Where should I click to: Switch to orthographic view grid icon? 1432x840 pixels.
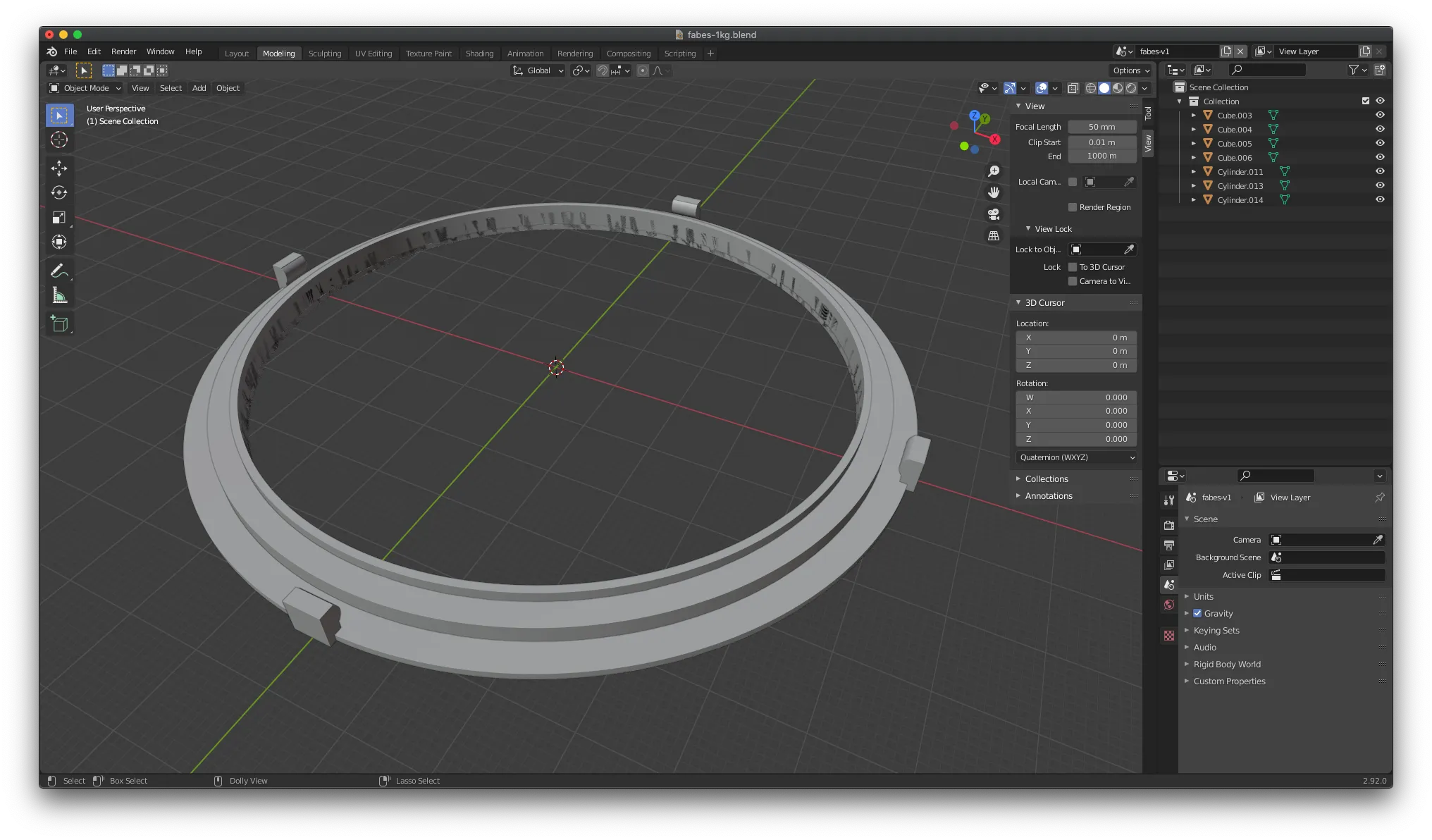tap(994, 236)
